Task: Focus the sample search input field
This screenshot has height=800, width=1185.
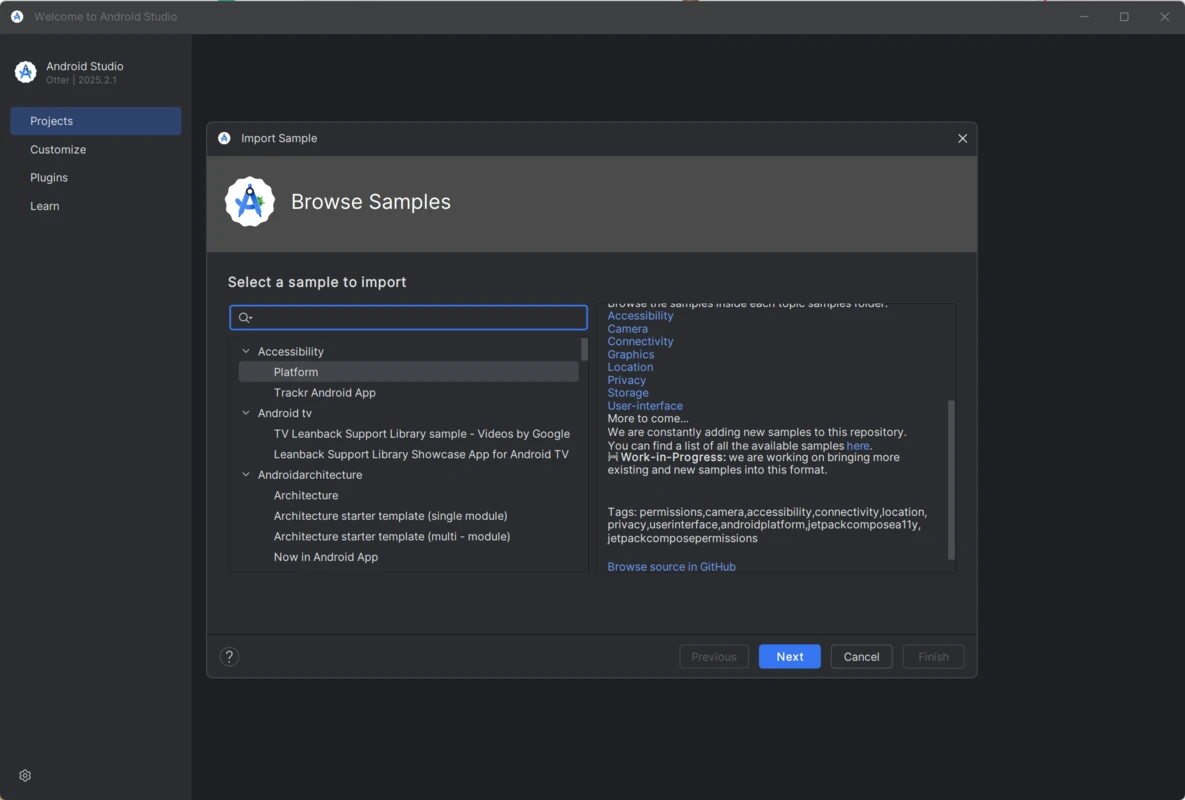Action: pos(408,317)
